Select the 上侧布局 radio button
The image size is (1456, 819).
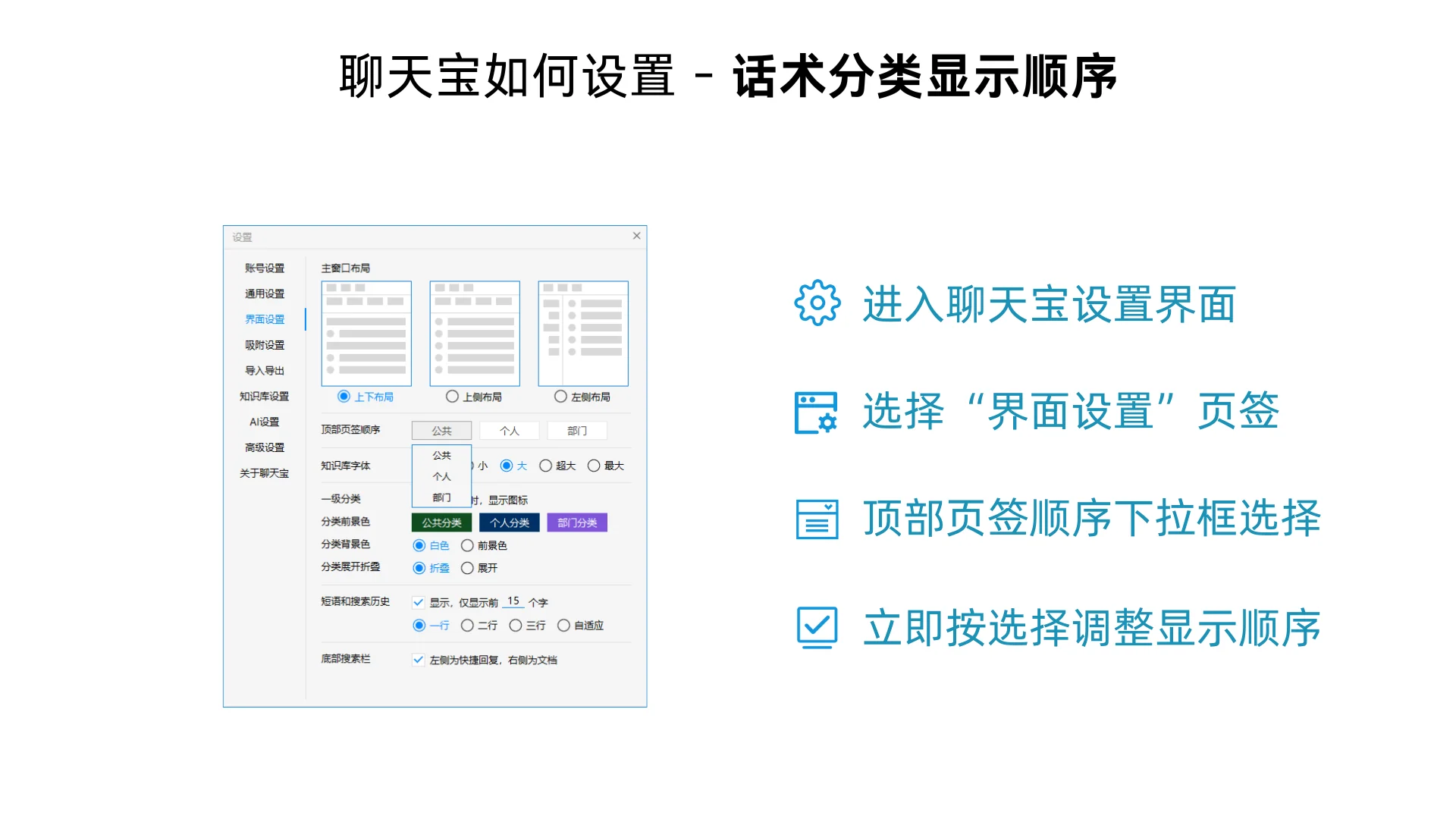[x=452, y=397]
